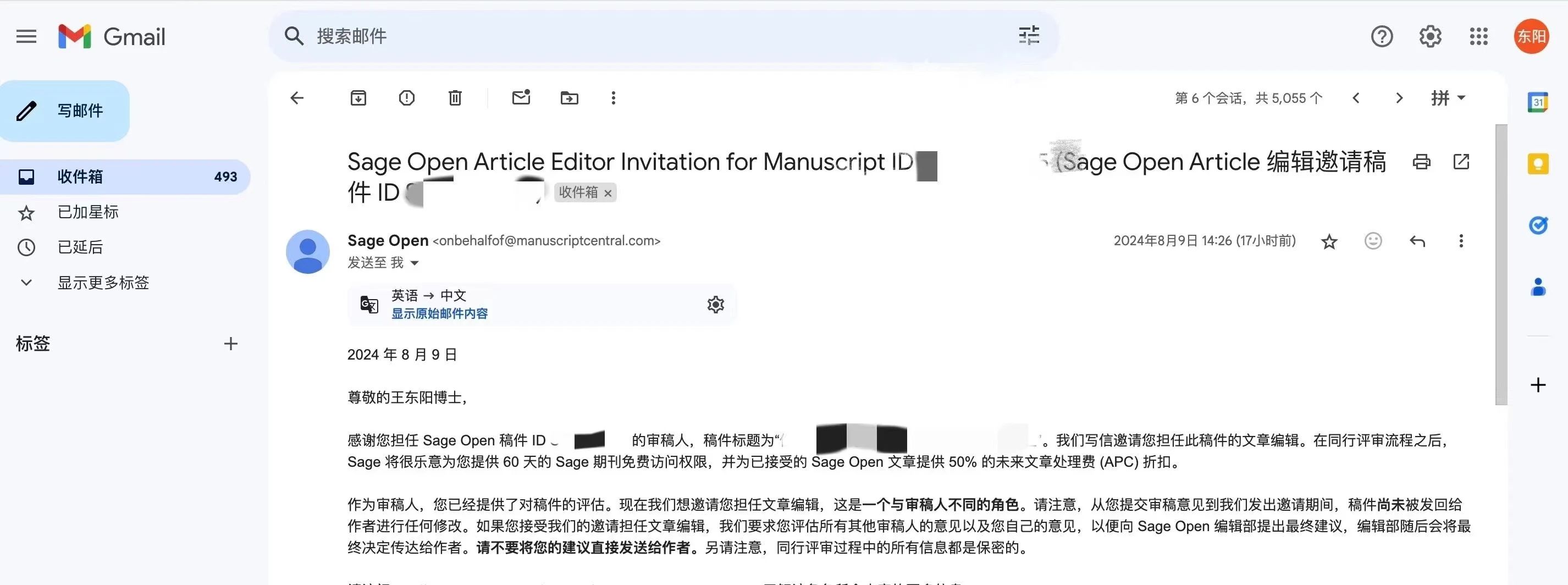Open the 收件箱 inbox folder

click(125, 176)
